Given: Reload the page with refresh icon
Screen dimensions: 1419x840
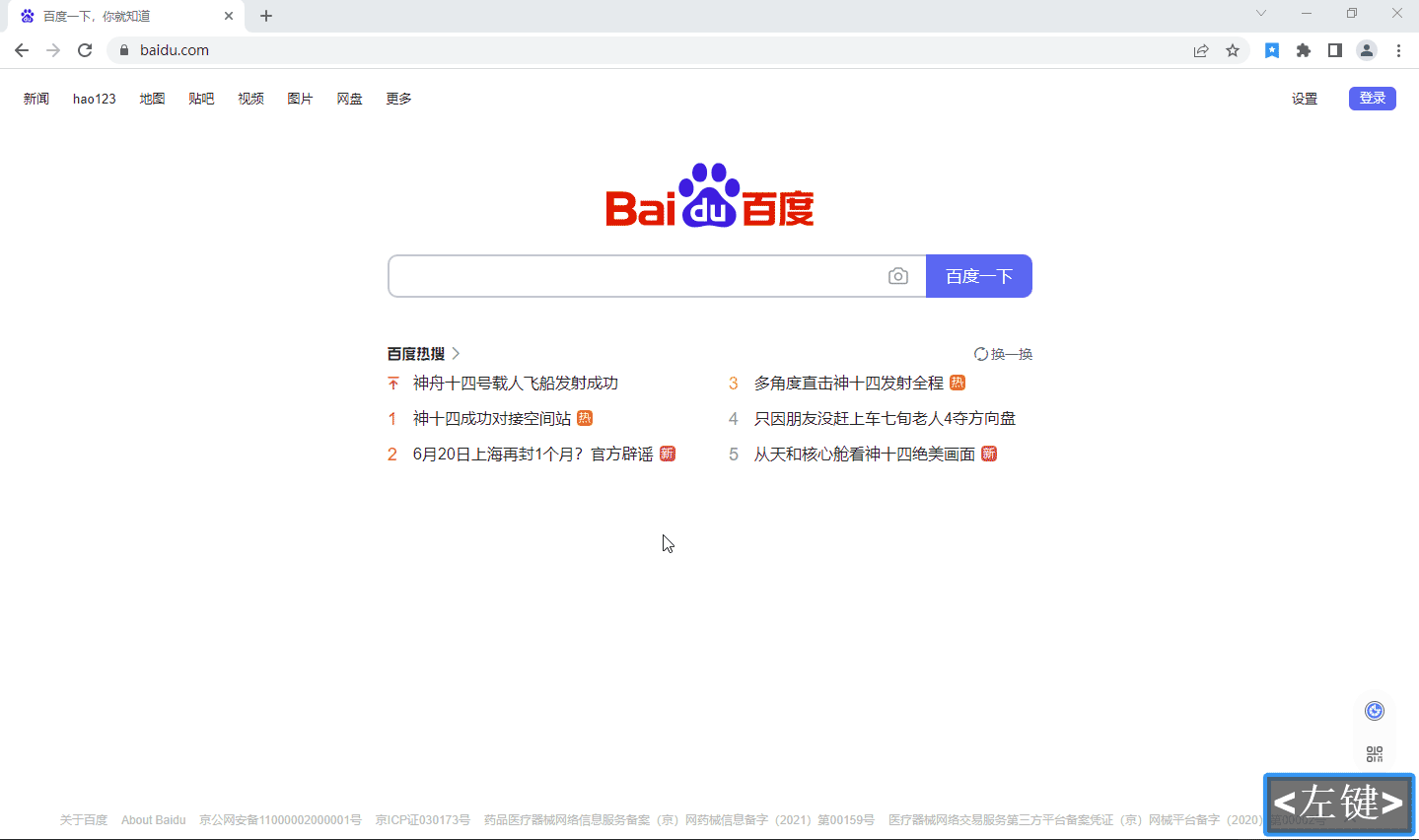Looking at the screenshot, I should (x=85, y=50).
